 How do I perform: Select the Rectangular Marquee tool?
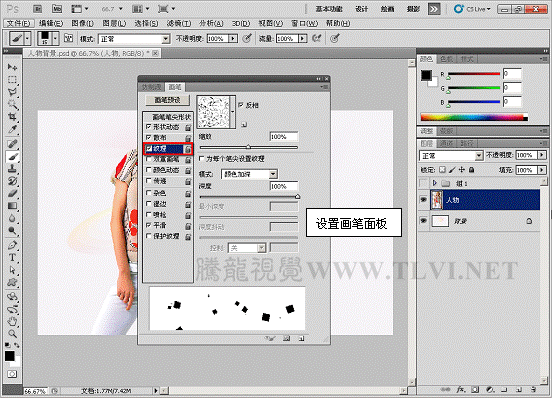pyautogui.click(x=12, y=80)
